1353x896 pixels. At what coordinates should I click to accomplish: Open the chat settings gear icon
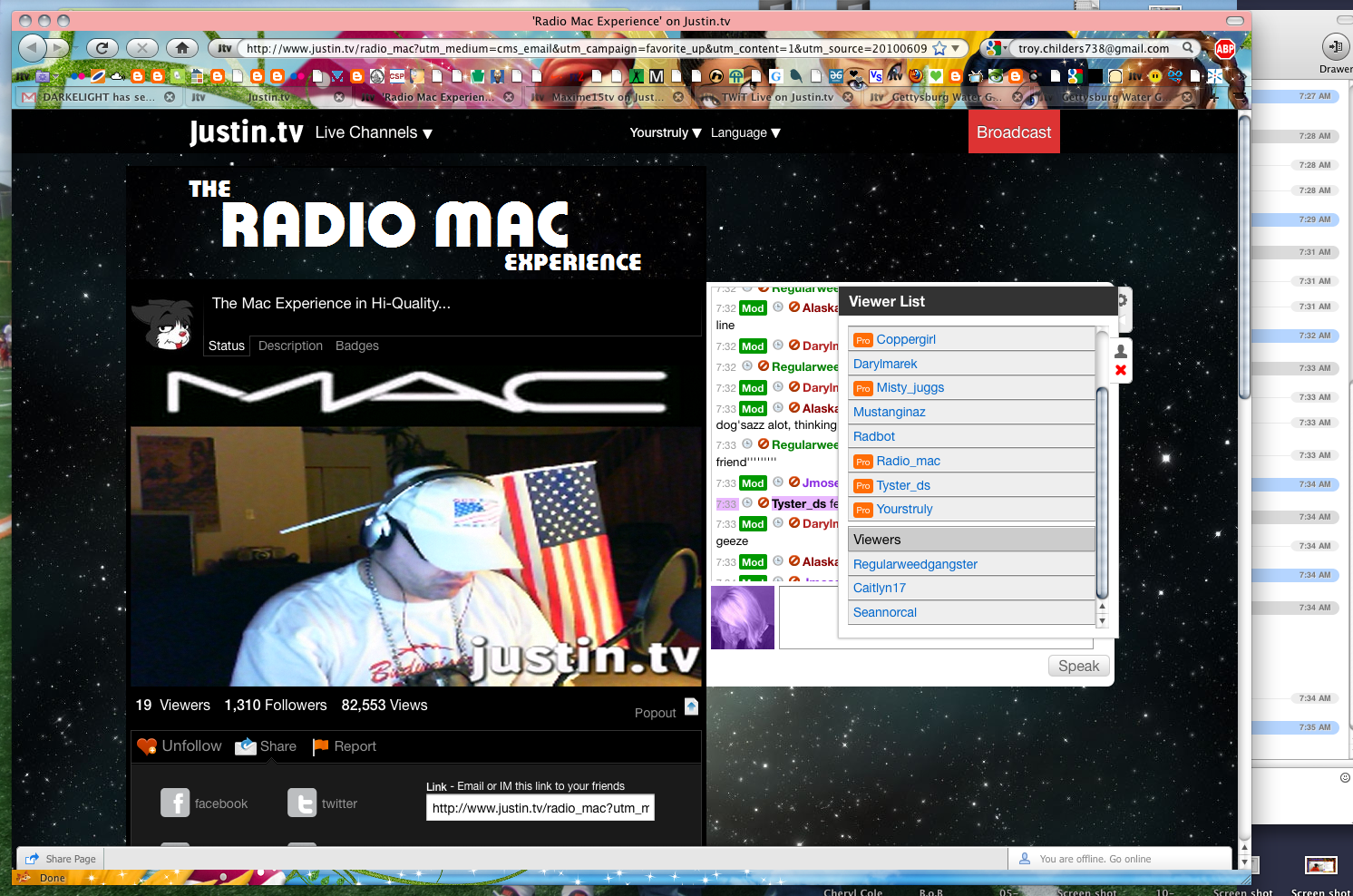pyautogui.click(x=1123, y=300)
